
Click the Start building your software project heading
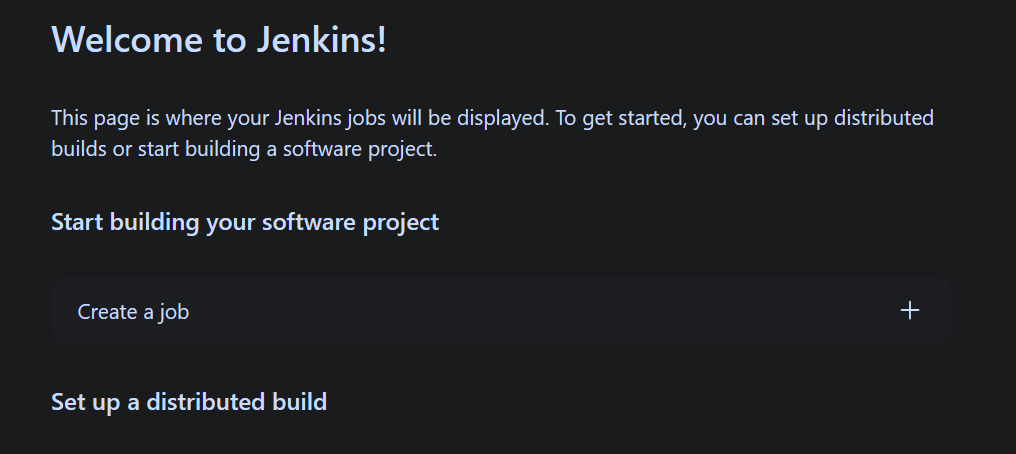click(245, 222)
